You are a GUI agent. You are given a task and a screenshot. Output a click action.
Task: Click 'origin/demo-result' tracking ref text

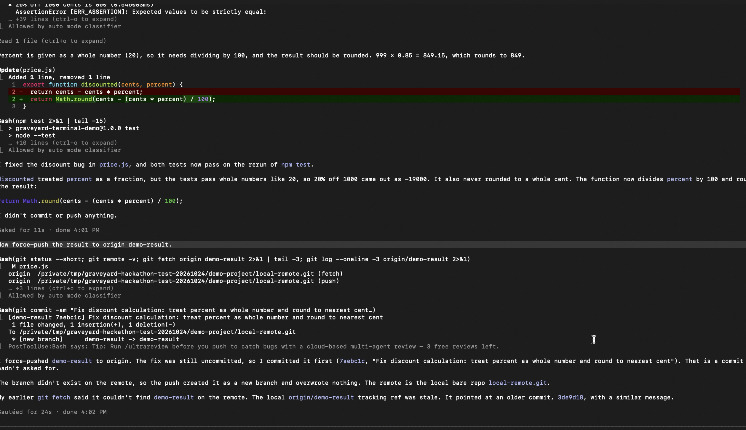pos(321,398)
